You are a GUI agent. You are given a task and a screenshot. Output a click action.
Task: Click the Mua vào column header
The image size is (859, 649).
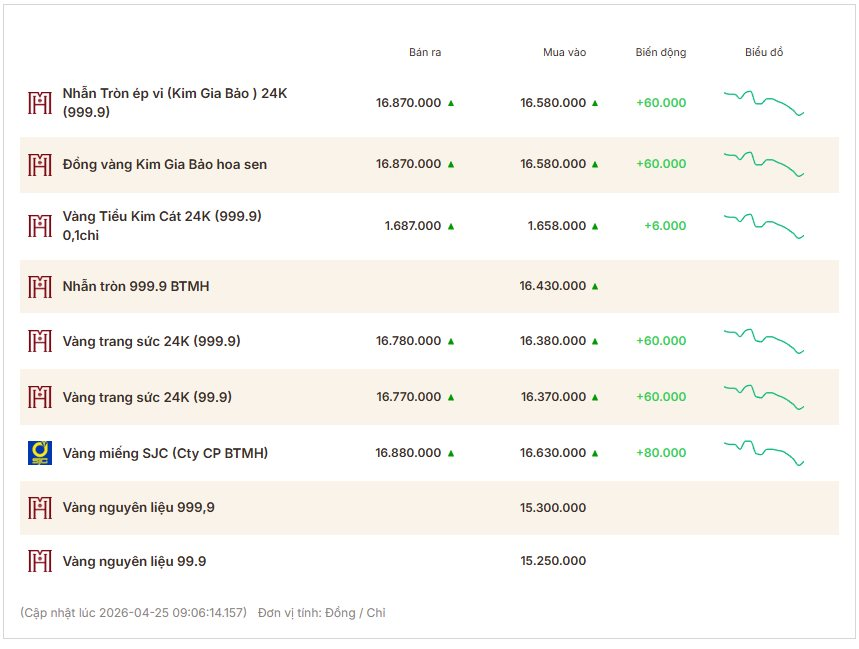pyautogui.click(x=564, y=52)
